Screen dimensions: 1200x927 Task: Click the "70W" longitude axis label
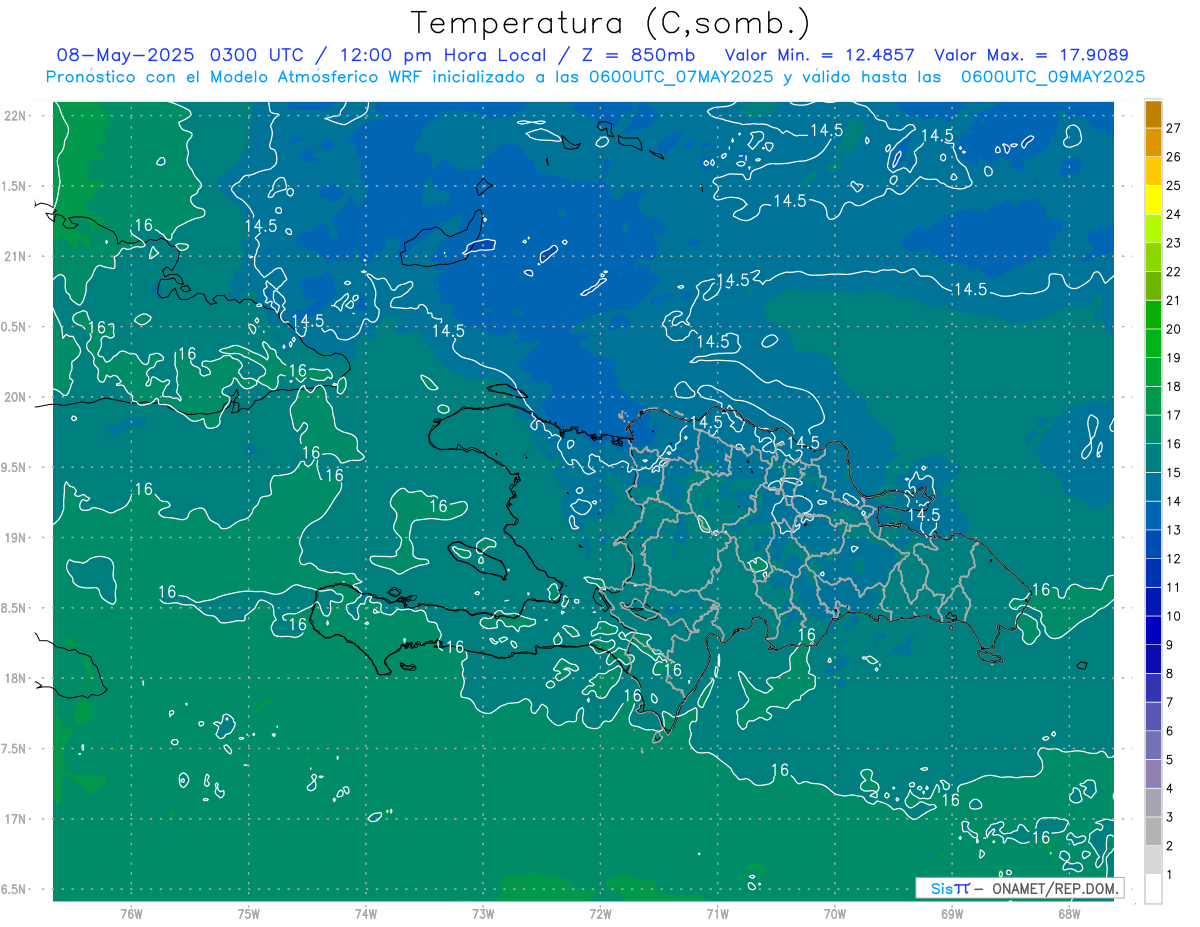(x=835, y=913)
